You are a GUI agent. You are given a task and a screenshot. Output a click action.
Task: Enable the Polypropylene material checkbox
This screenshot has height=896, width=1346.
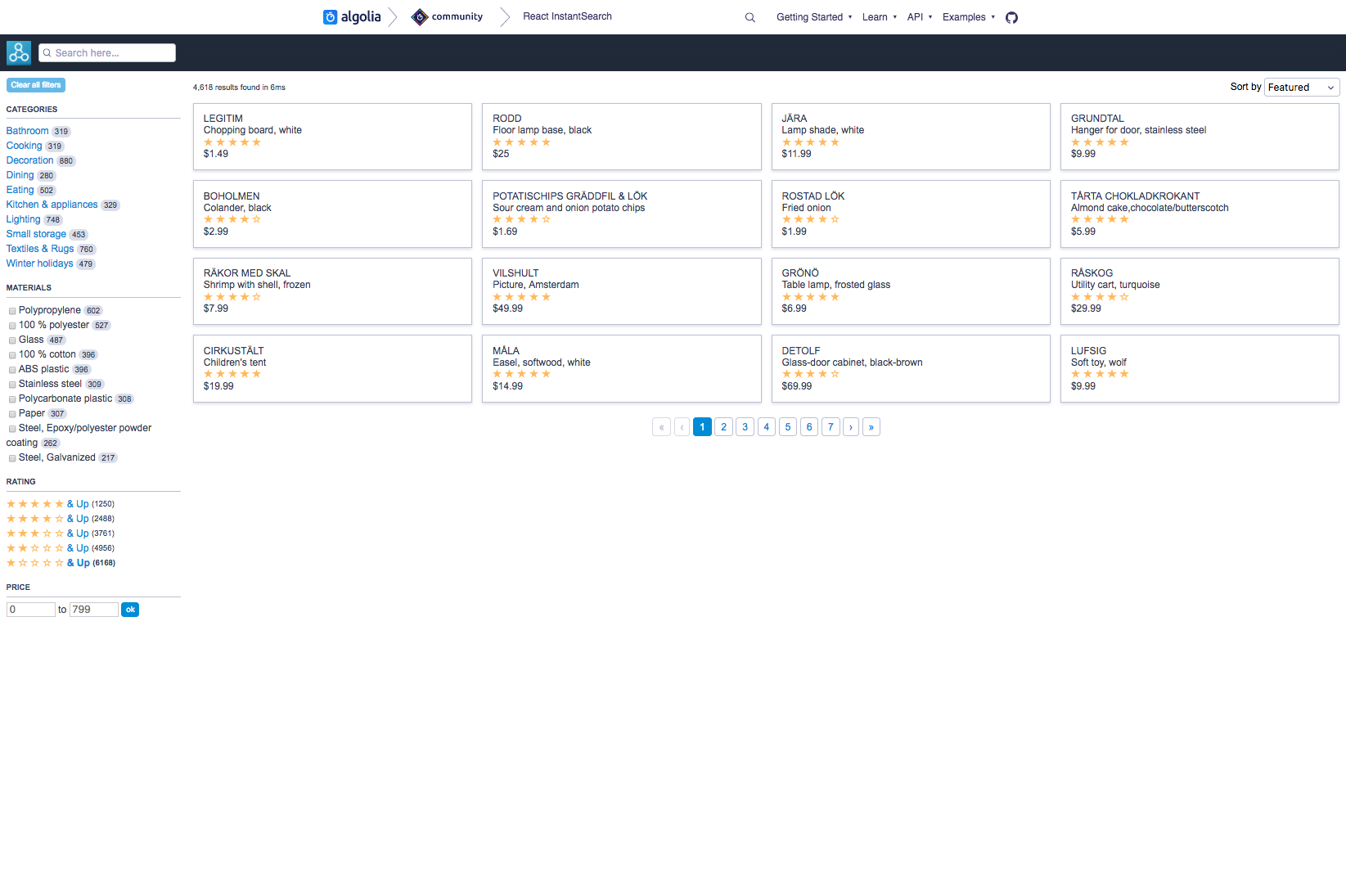pyautogui.click(x=12, y=311)
